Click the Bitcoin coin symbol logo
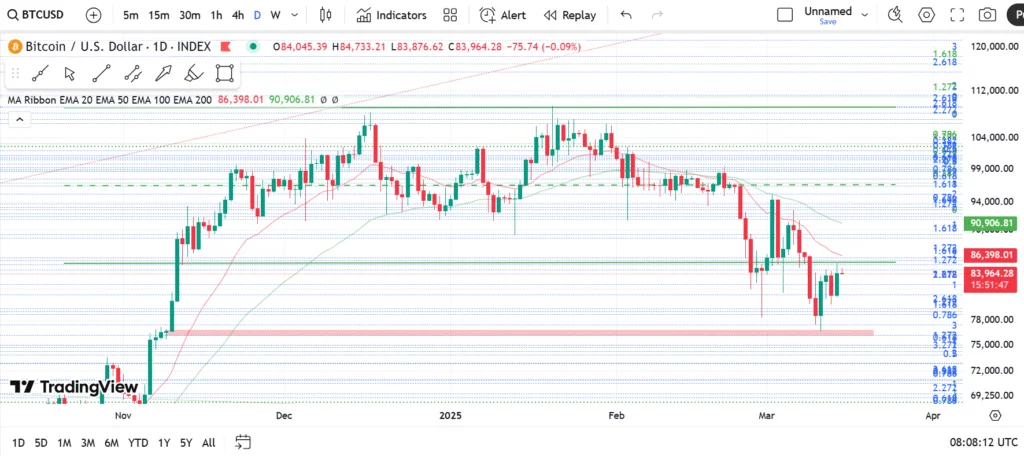The width and height of the screenshot is (1024, 456). [15, 47]
